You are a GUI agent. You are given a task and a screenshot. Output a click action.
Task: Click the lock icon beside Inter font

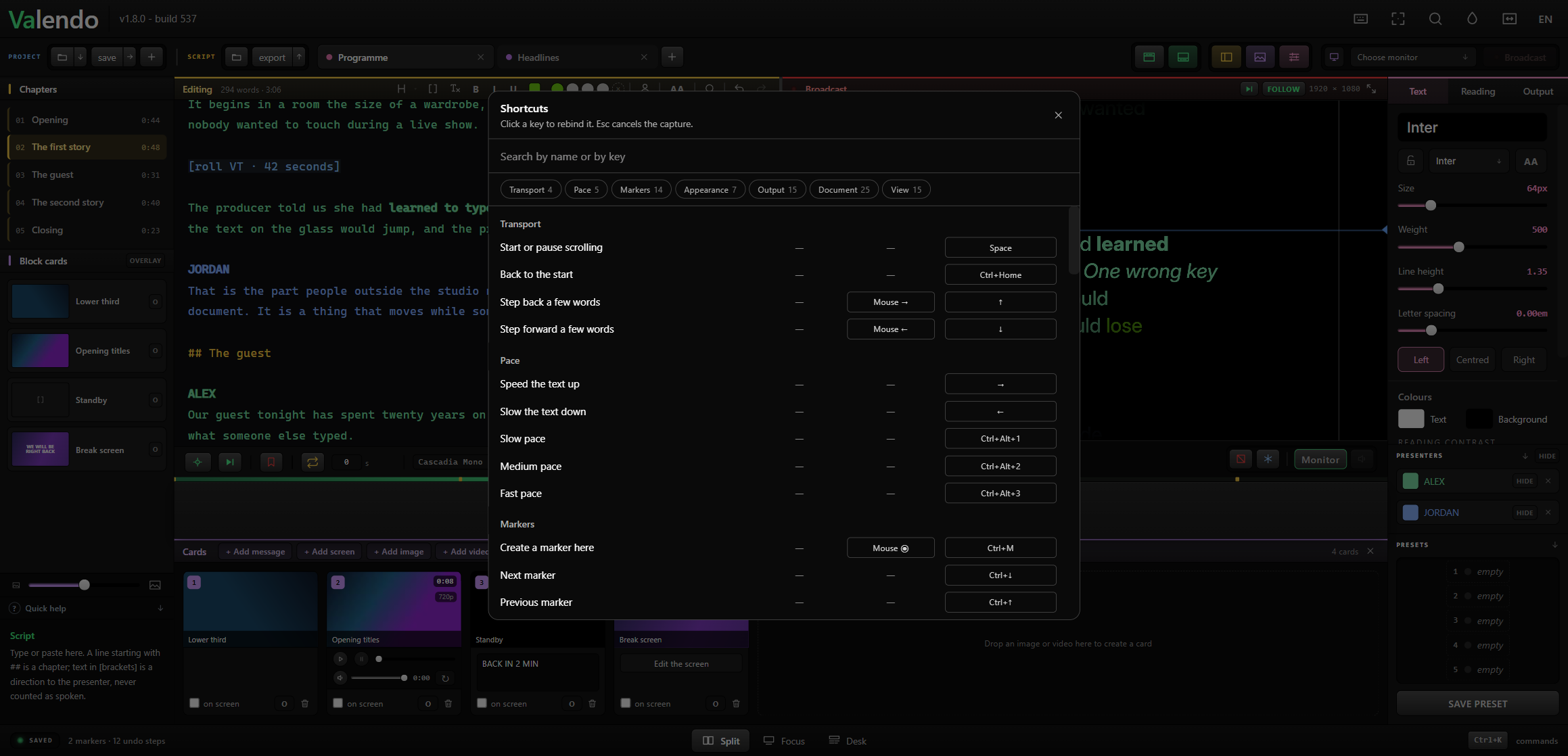pos(1410,161)
